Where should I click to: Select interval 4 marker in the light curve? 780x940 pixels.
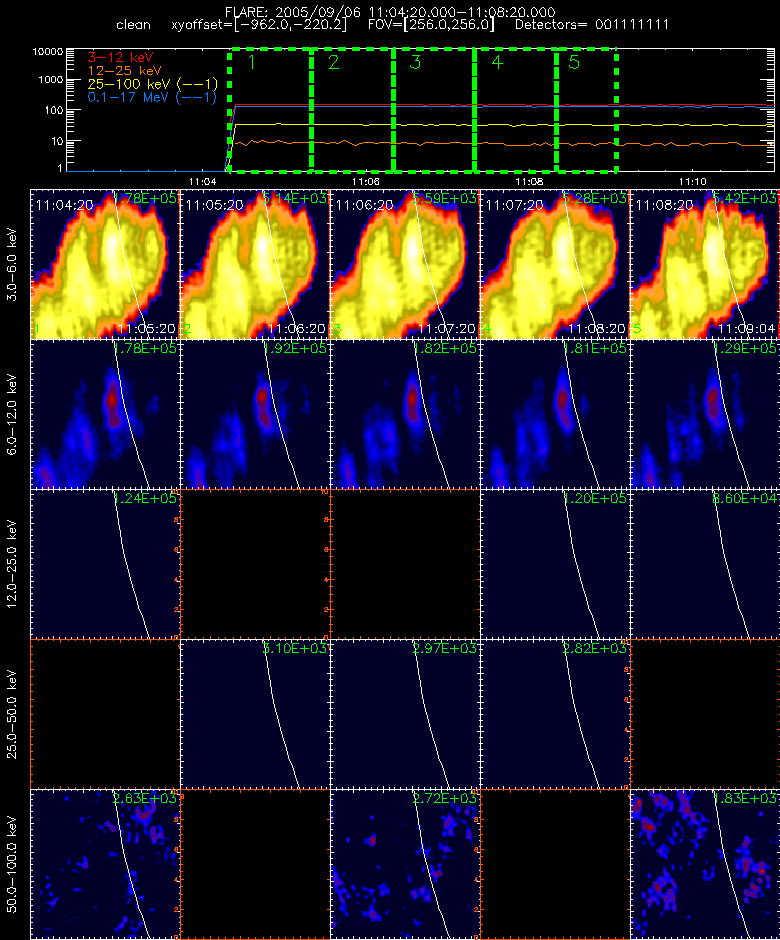(x=496, y=62)
